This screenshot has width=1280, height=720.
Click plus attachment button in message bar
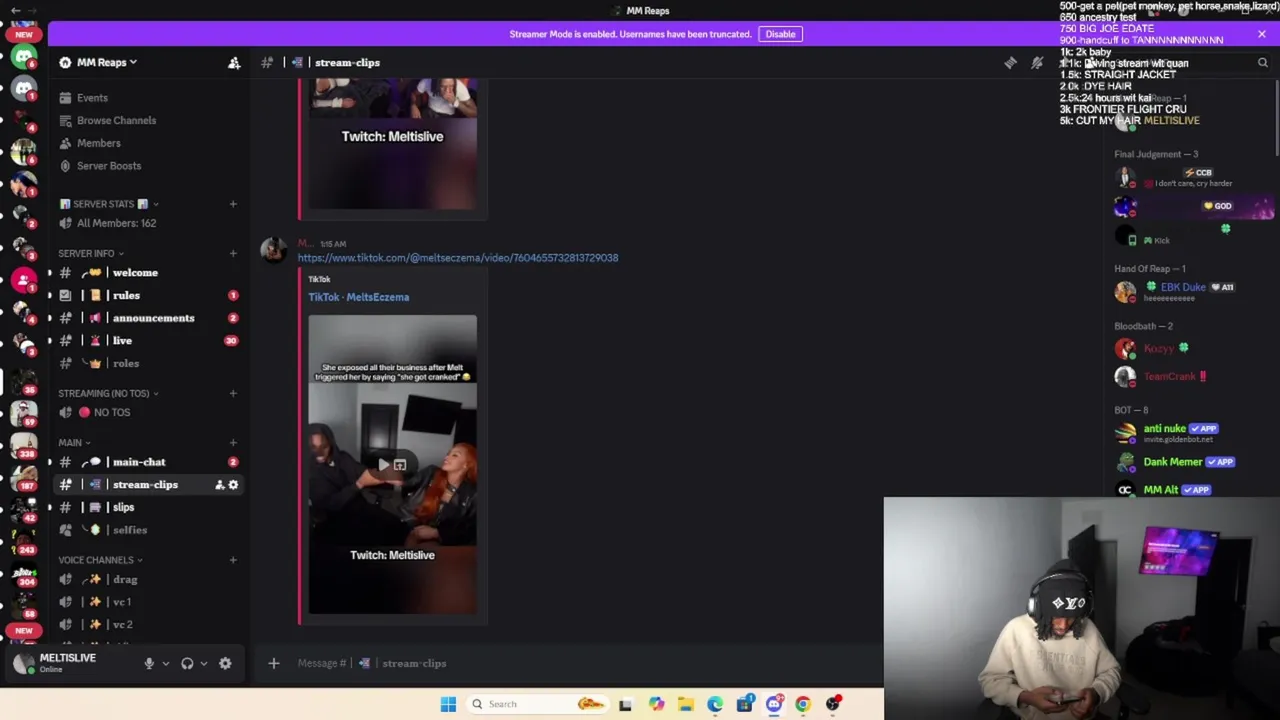[x=273, y=663]
